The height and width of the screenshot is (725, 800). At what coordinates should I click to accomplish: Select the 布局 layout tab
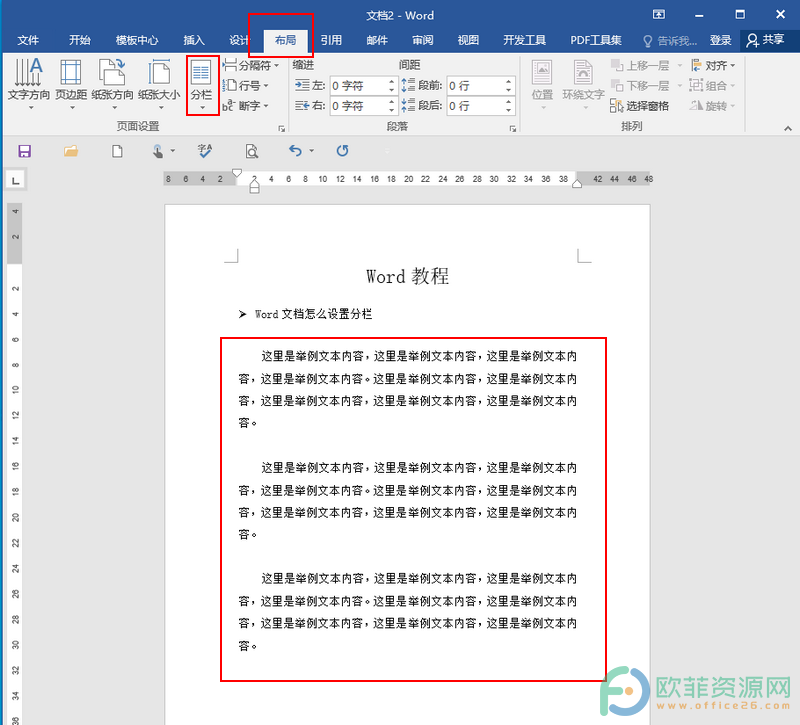point(285,40)
